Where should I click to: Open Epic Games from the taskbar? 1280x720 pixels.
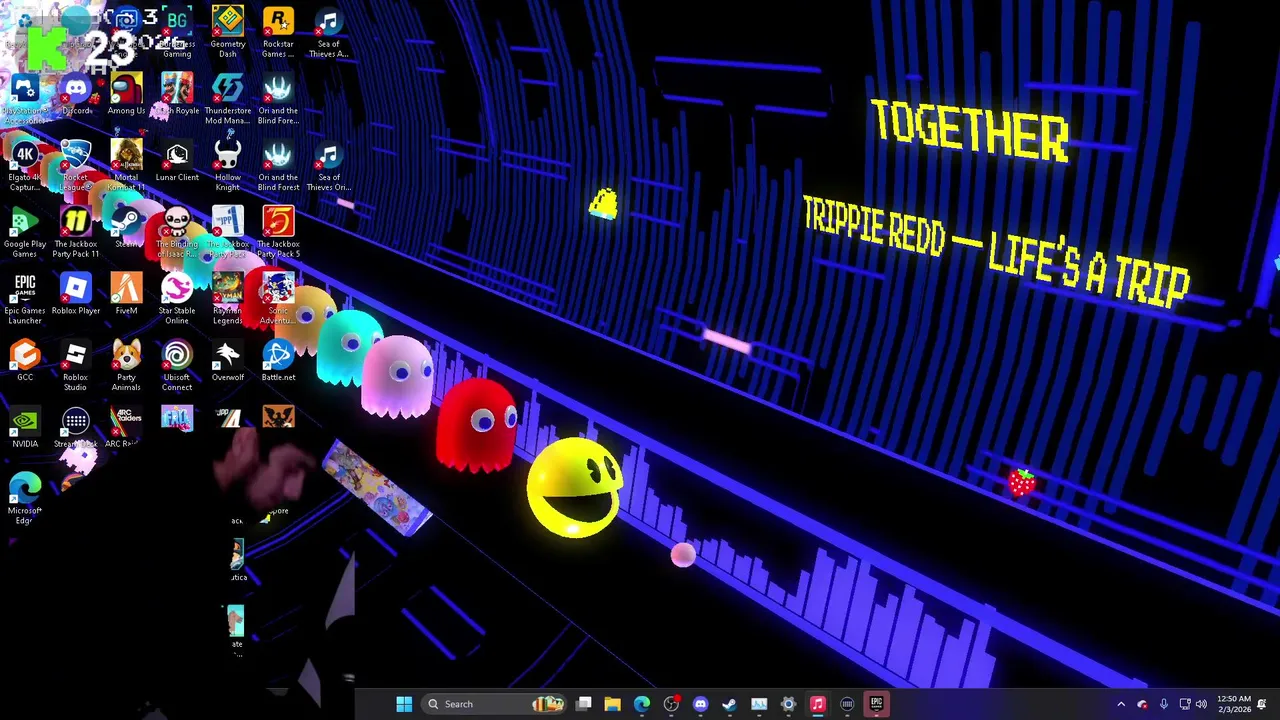[876, 704]
